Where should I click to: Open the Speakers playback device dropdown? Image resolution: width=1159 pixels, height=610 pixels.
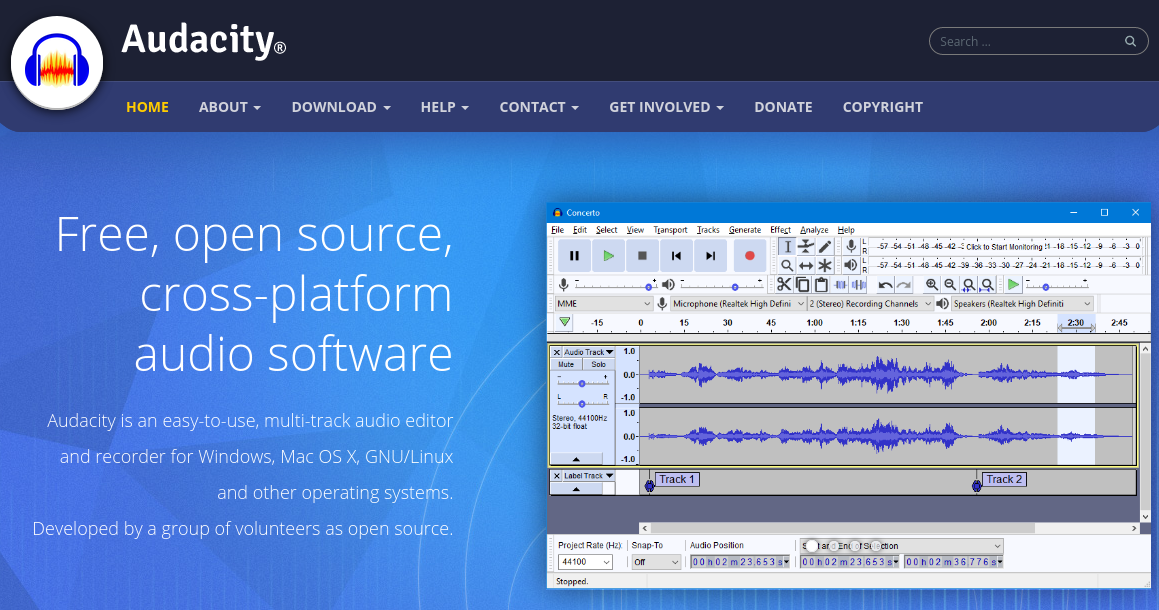[1022, 304]
